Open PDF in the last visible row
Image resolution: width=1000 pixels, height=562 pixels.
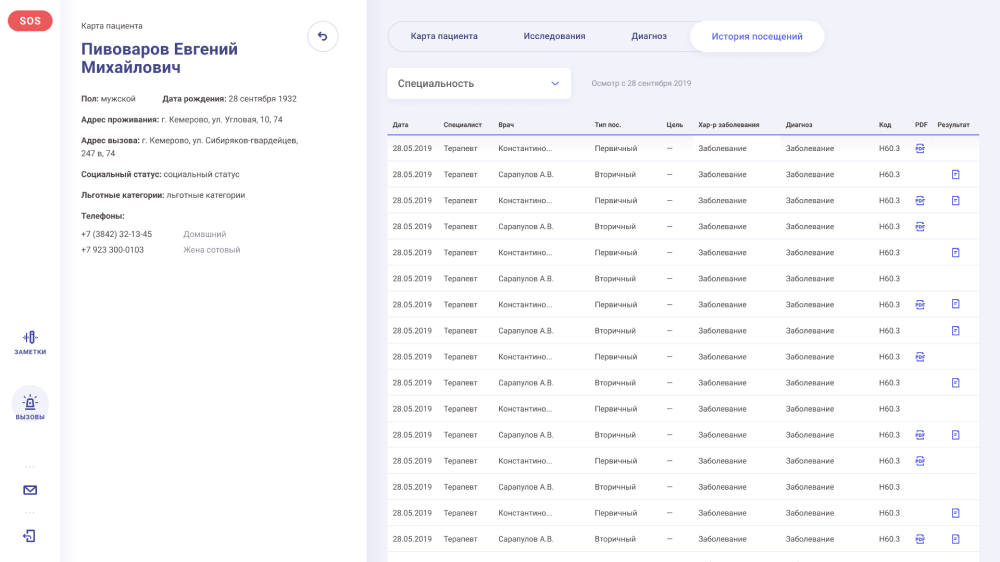click(920, 539)
